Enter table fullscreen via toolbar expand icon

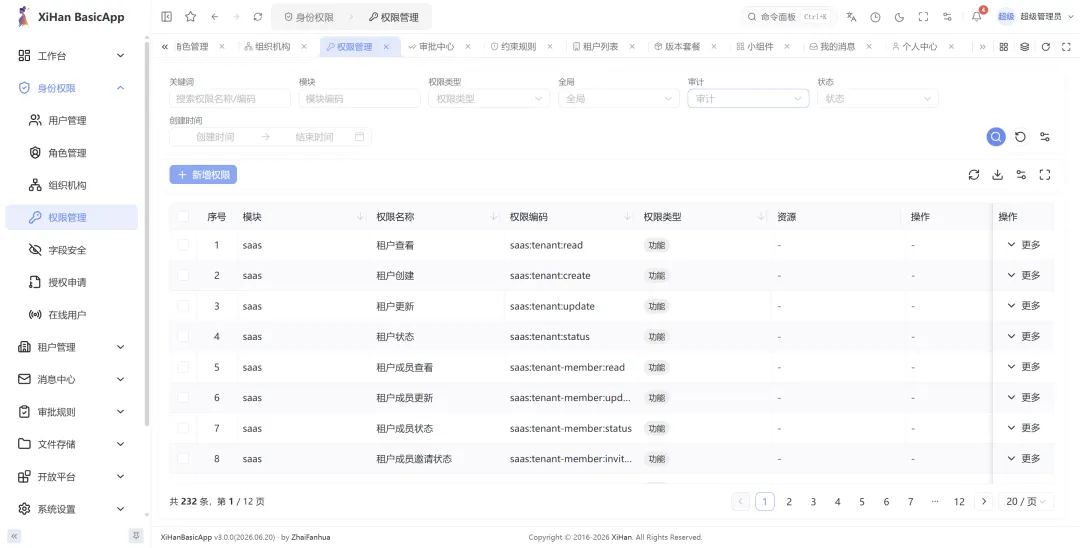(1045, 175)
